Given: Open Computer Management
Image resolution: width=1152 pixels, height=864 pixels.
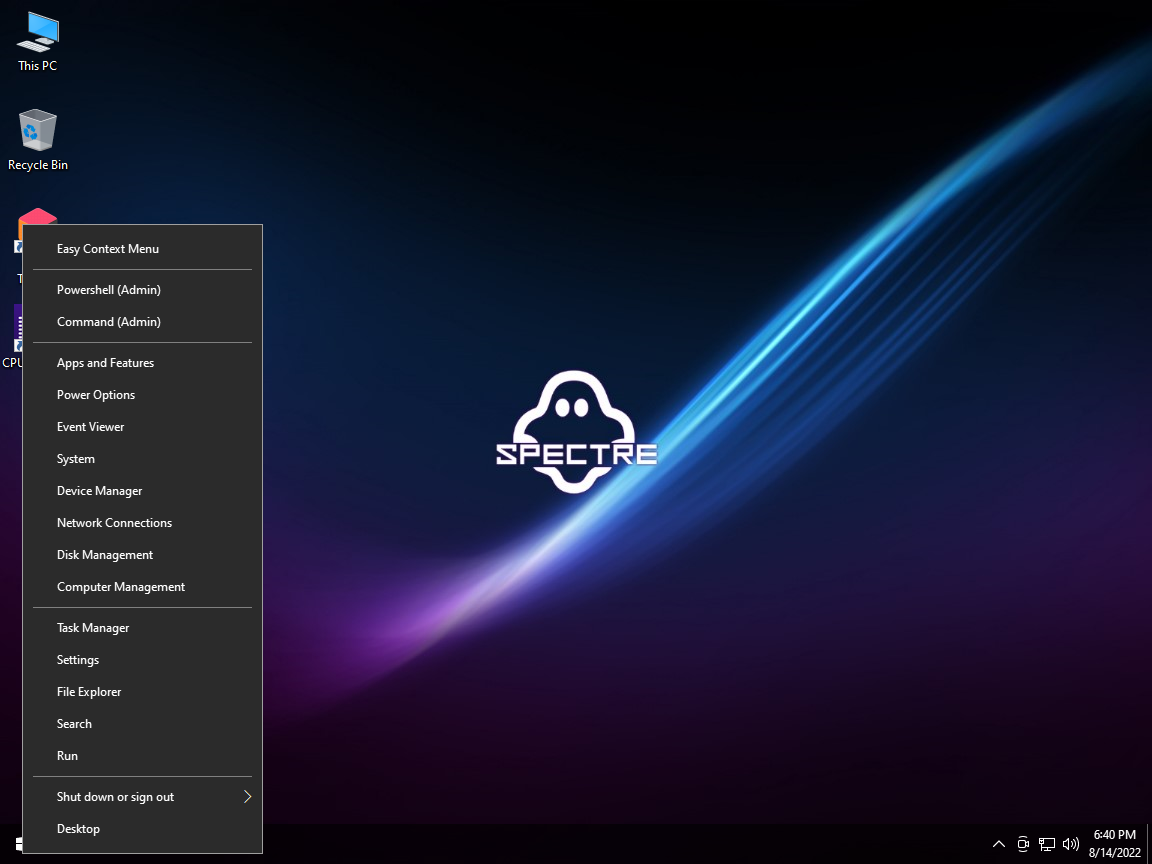Looking at the screenshot, I should coord(143,587).
